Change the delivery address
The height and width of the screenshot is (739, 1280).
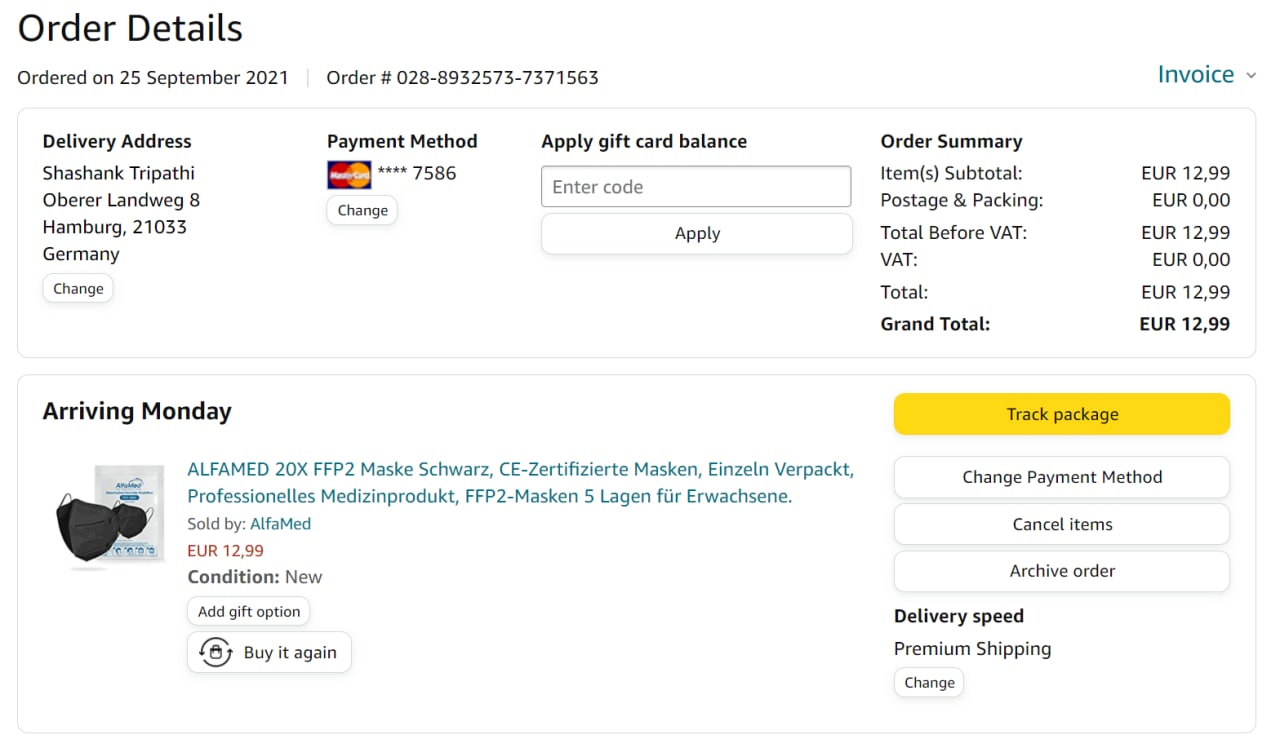[78, 289]
